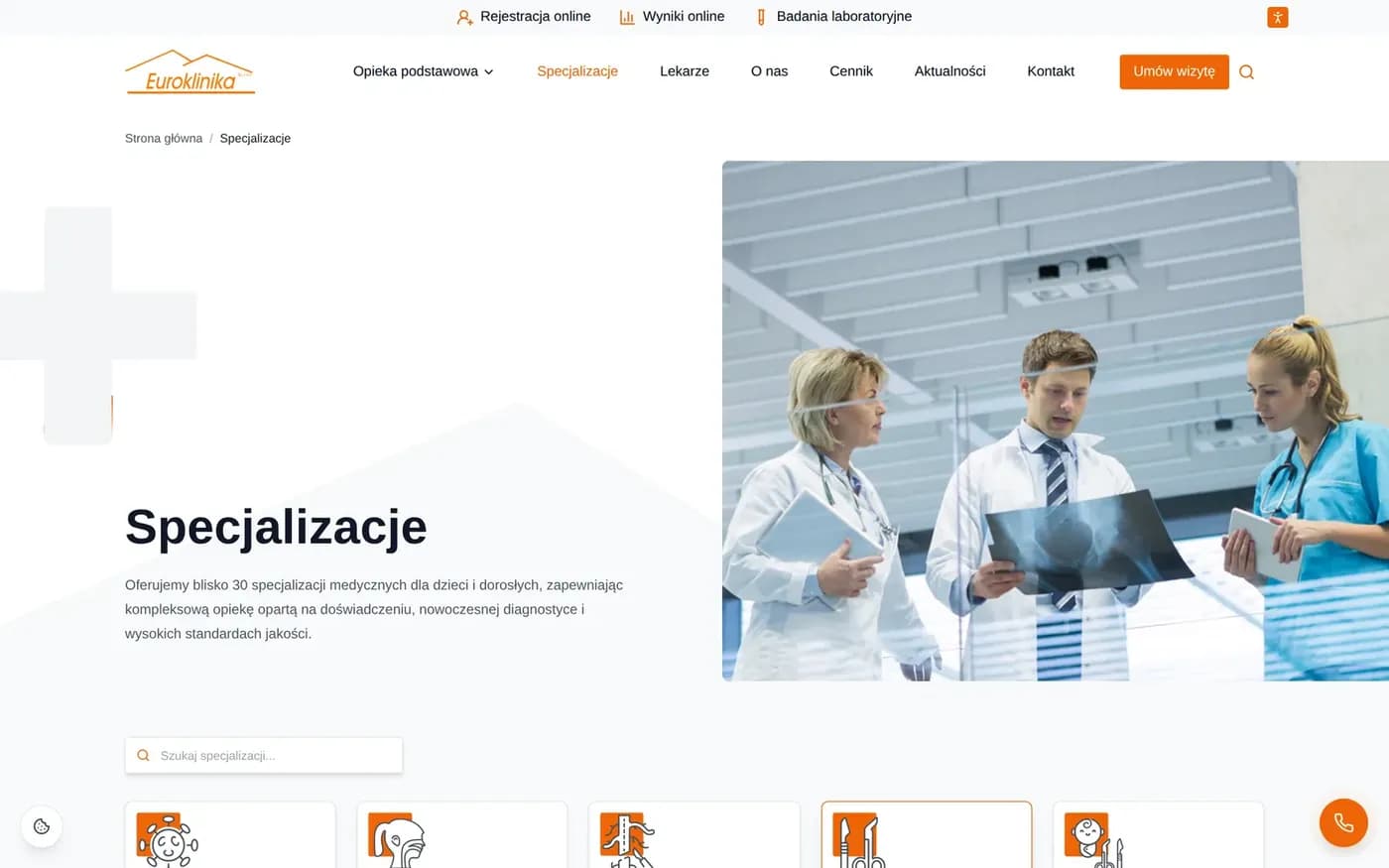Screen dimensions: 1389x868
Task: Select the scalpel icon specialization card
Action: 927,835
